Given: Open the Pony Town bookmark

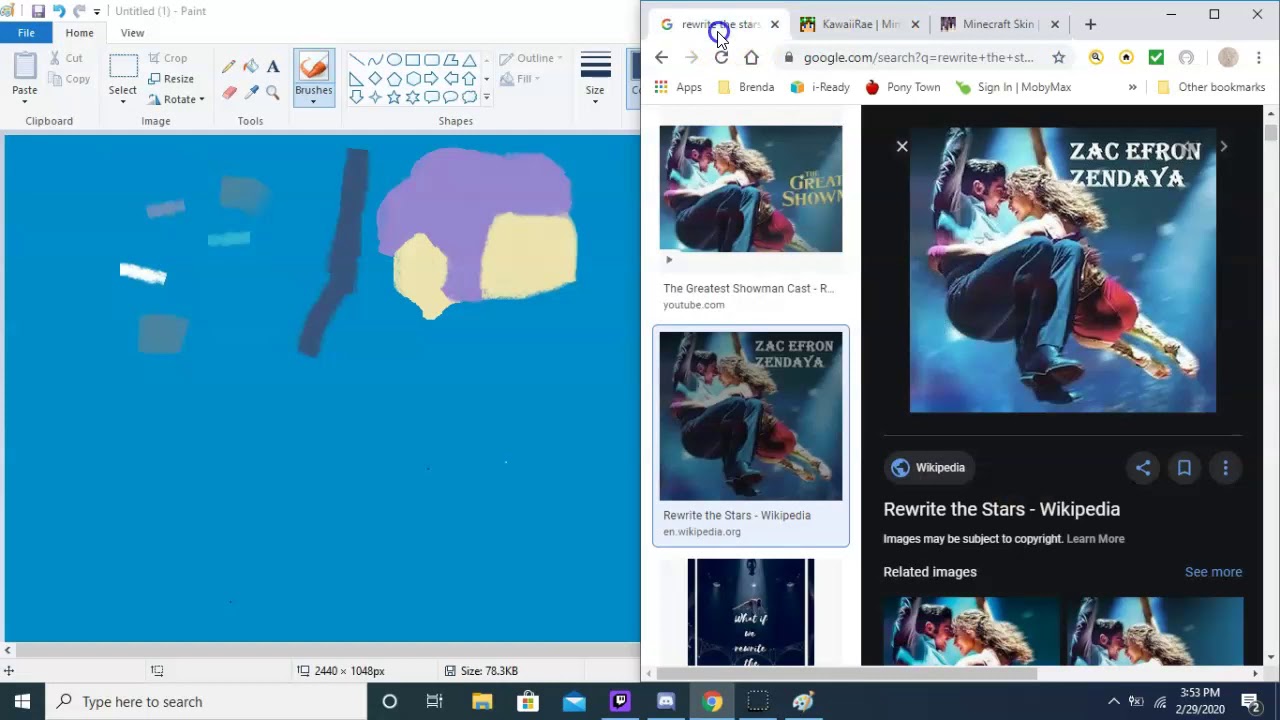Looking at the screenshot, I should coord(903,87).
